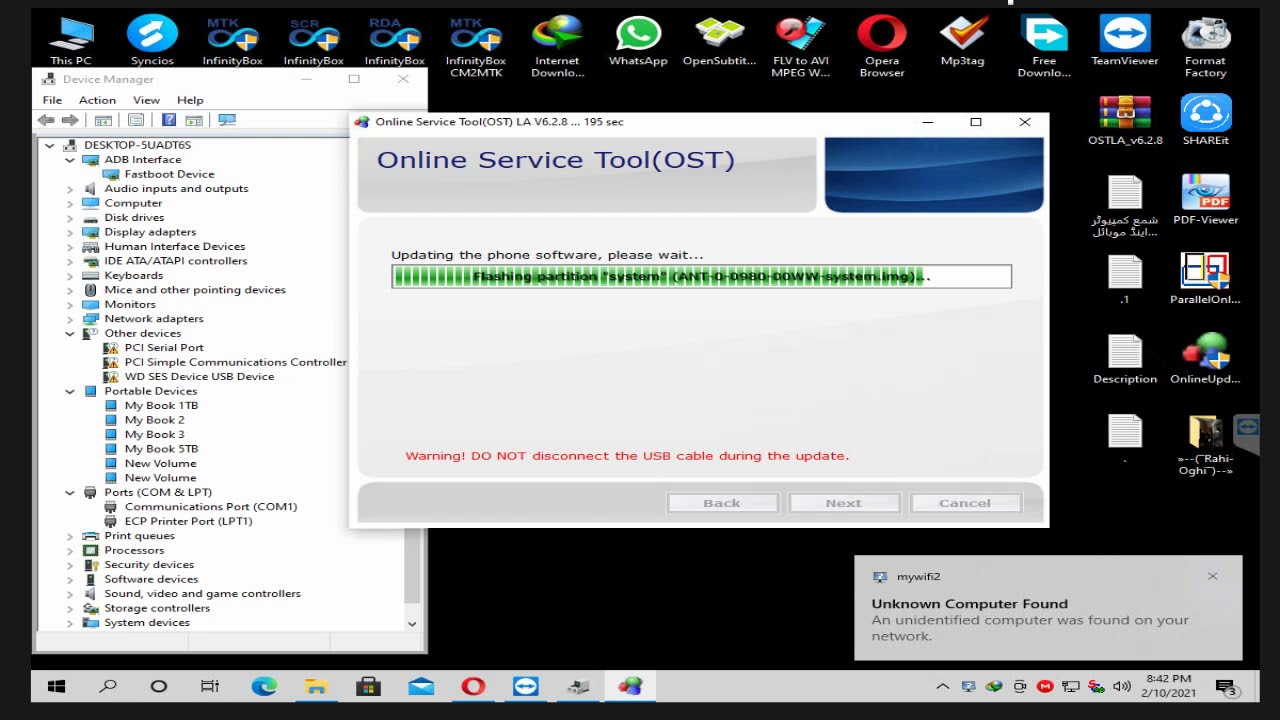
Task: Click the Forward arrow in Device Manager toolbar
Action: pyautogui.click(x=69, y=120)
